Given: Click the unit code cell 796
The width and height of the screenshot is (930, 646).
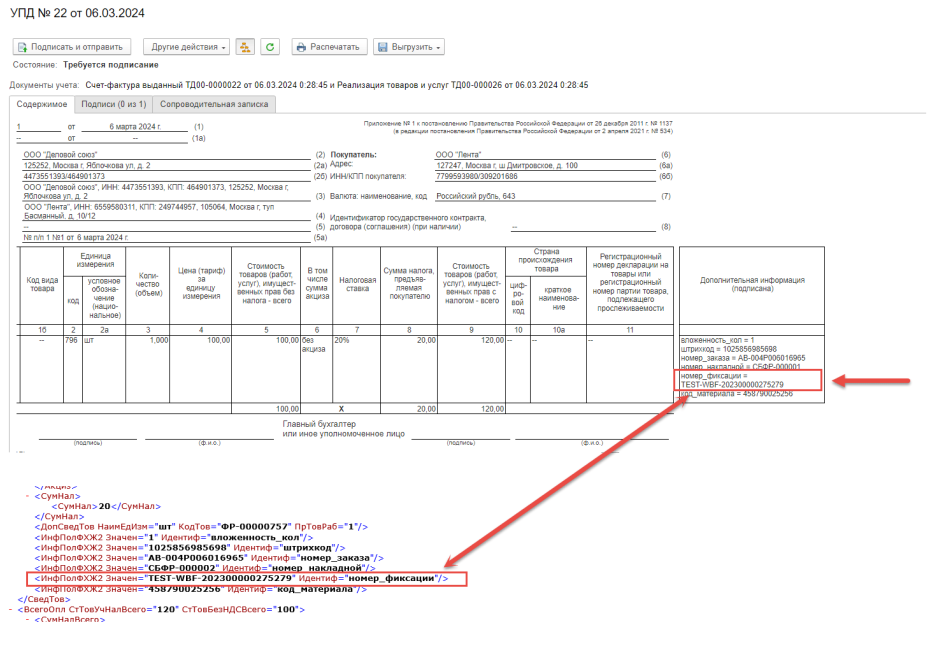Looking at the screenshot, I should [72, 340].
